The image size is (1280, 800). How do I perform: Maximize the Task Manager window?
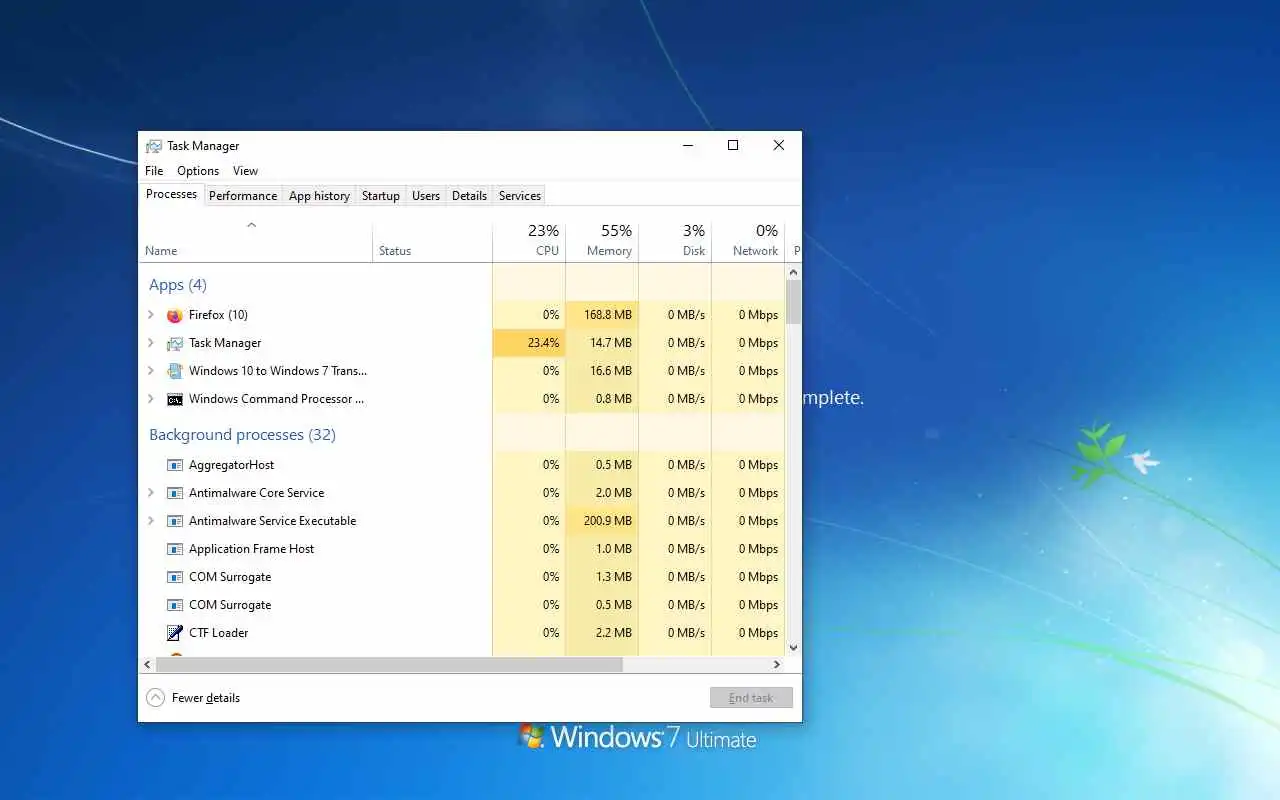pos(733,146)
